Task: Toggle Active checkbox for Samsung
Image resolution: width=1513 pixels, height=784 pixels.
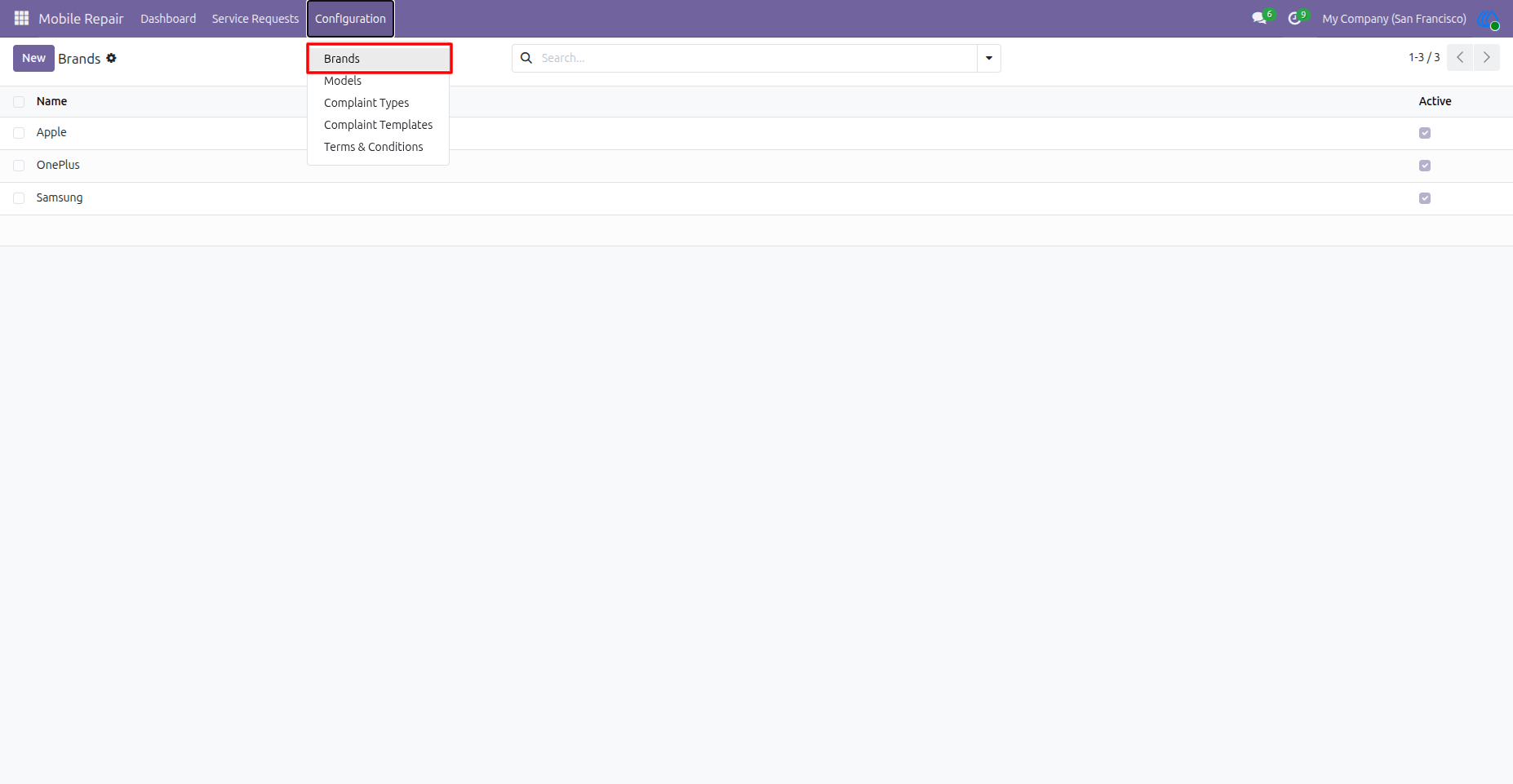Action: tap(1425, 198)
